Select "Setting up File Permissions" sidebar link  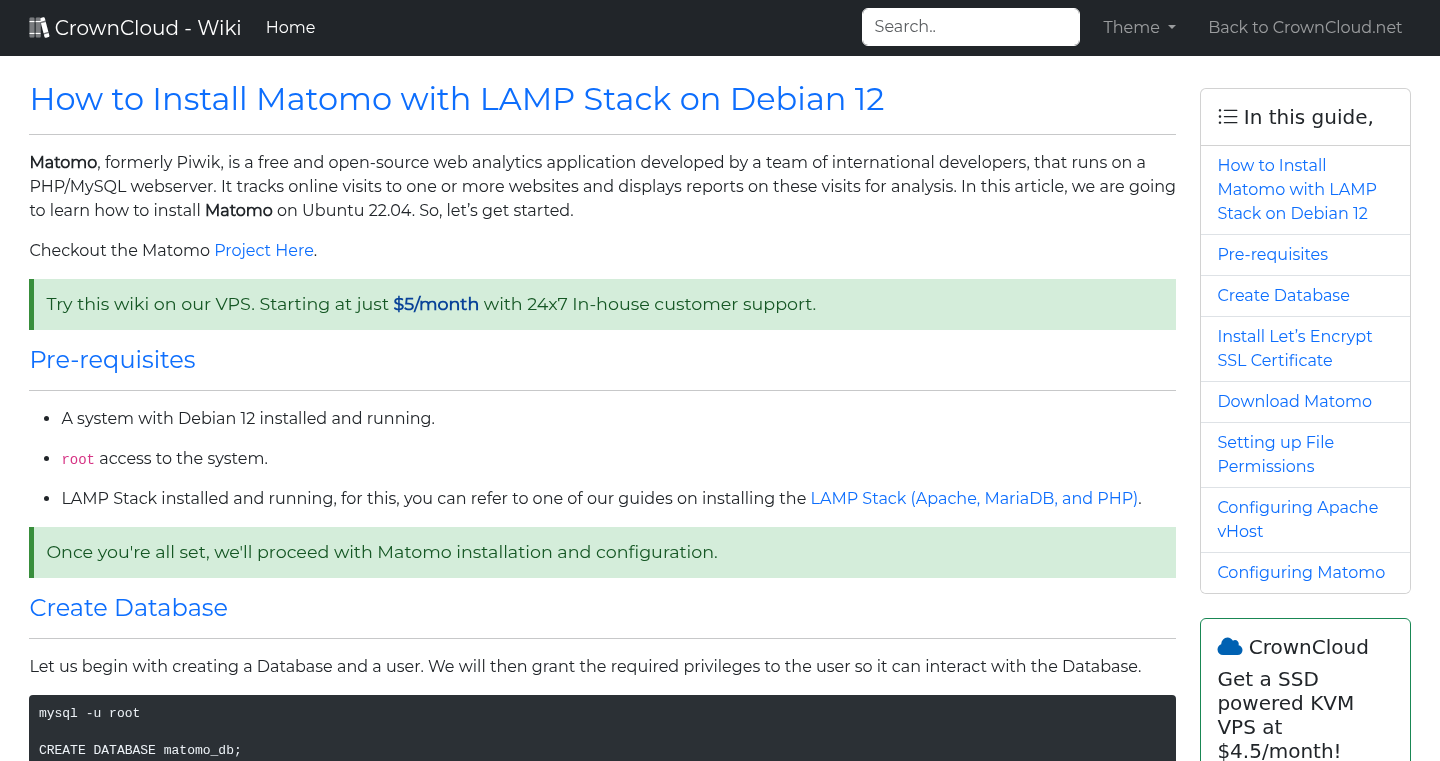click(1275, 454)
